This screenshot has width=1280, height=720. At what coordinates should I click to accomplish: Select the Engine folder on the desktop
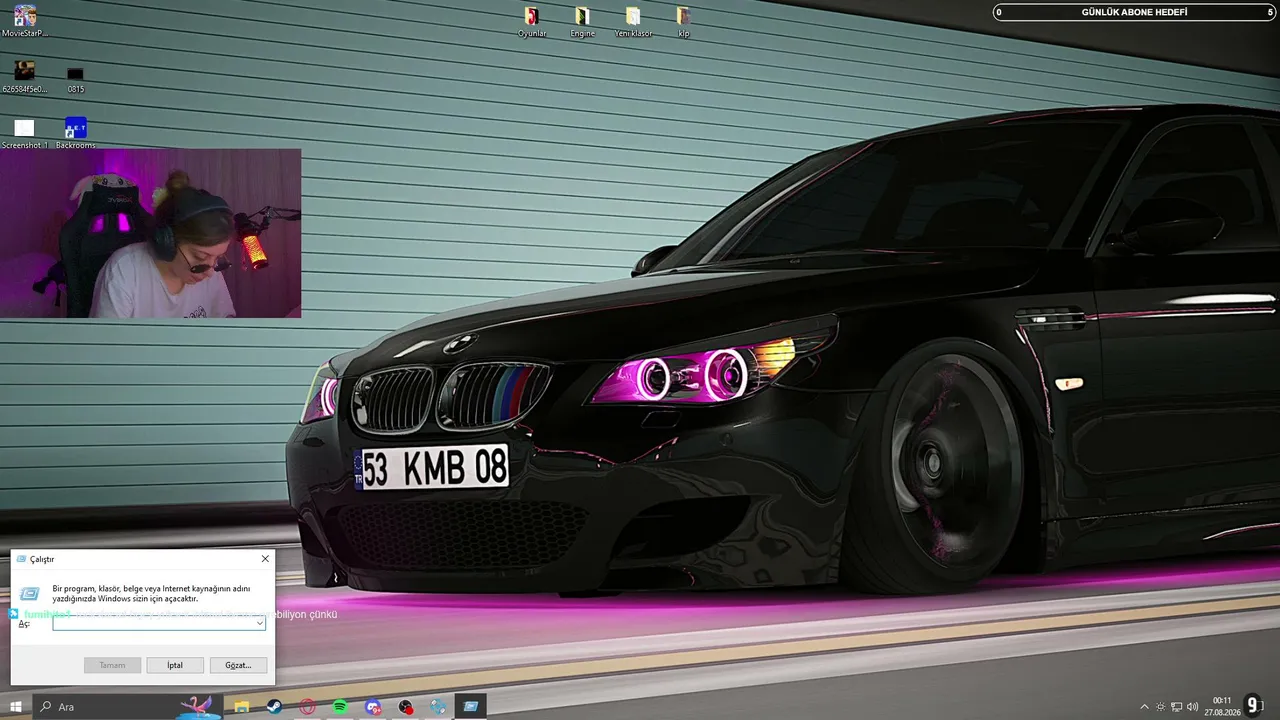point(582,22)
